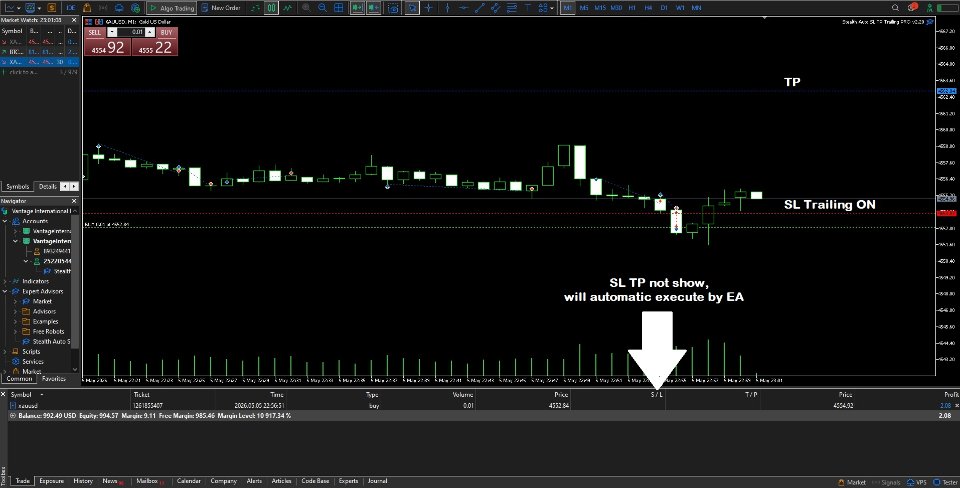Select the equidistant channel tool
This screenshot has width=960, height=488.
point(495,8)
